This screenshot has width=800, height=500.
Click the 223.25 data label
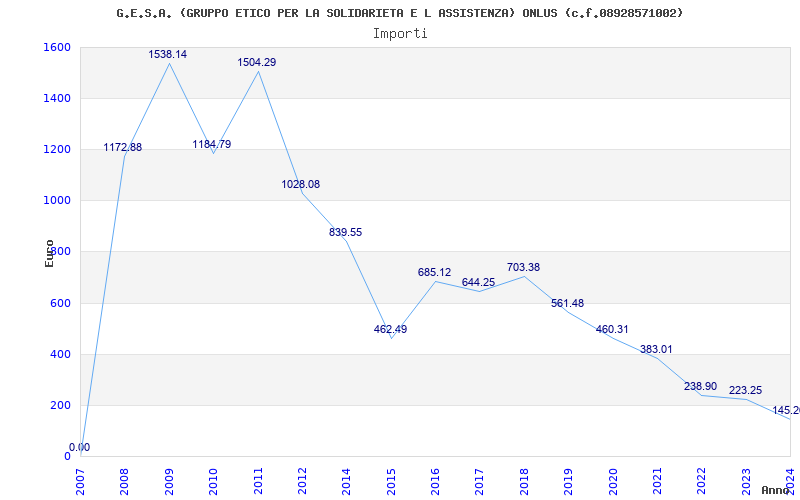745,390
